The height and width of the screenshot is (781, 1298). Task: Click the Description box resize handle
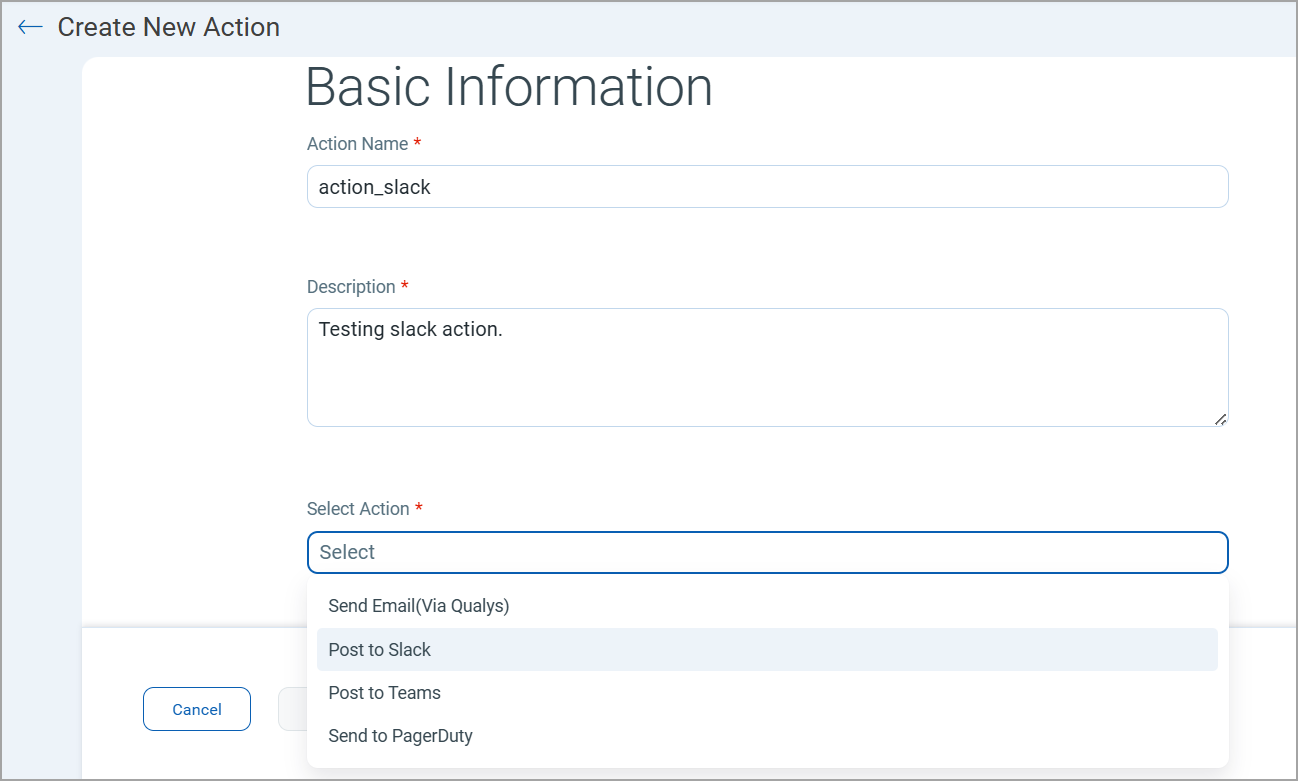point(1220,419)
